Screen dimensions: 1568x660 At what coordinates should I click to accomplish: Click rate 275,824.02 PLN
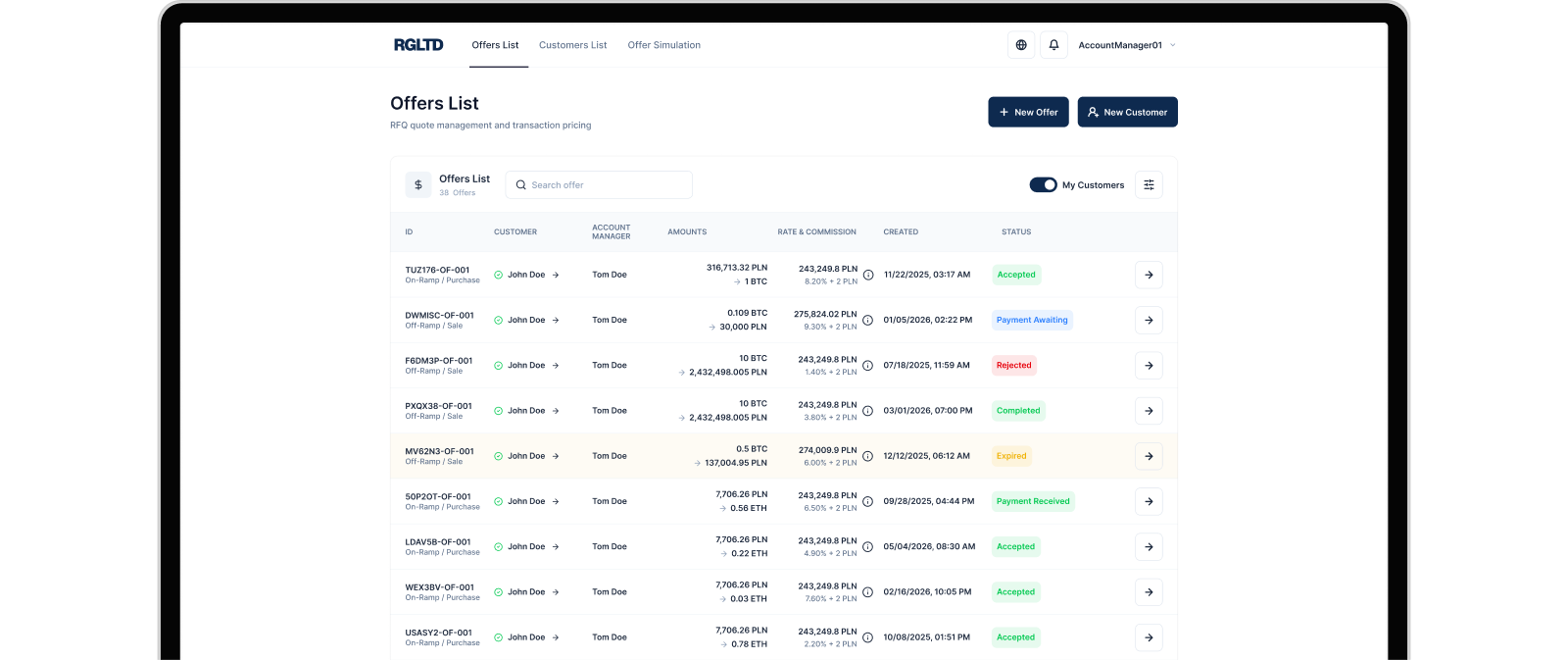[x=825, y=315]
